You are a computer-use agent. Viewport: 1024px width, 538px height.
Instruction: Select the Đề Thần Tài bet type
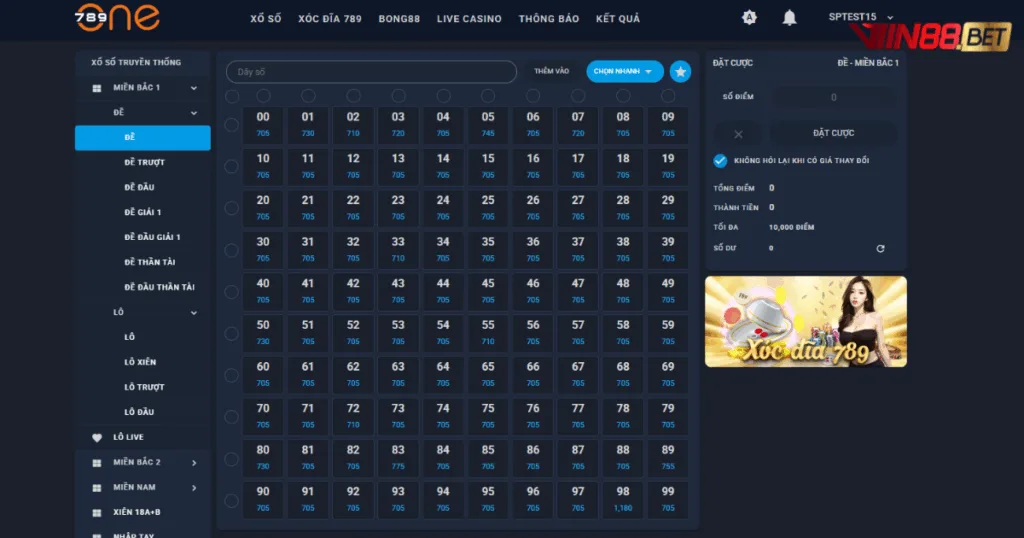150,262
